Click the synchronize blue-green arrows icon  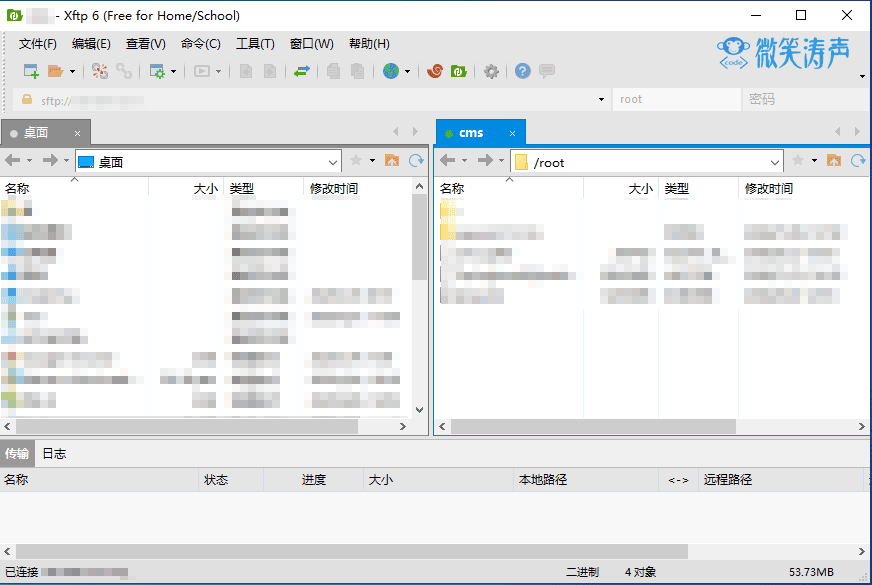point(301,71)
